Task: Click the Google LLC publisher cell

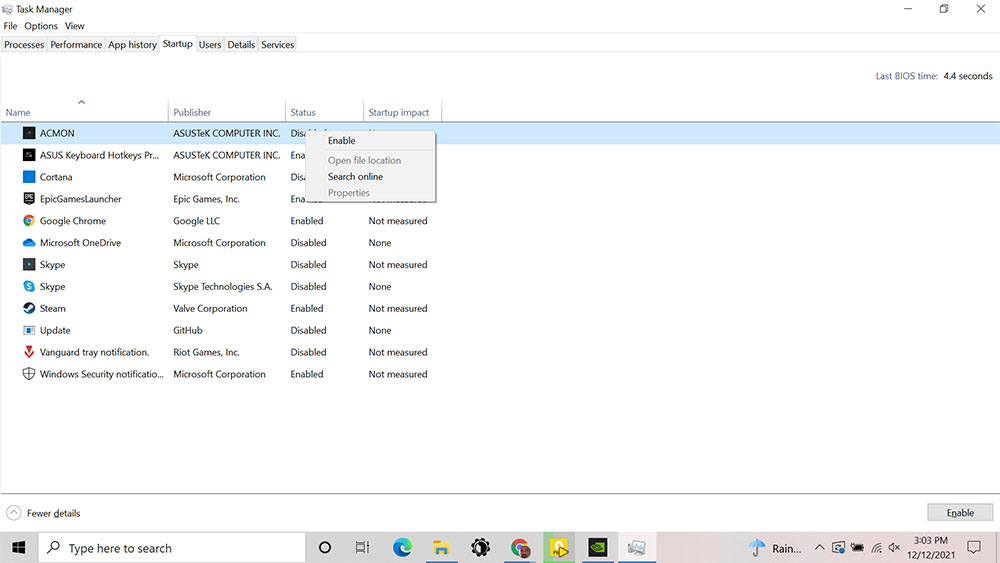Action: click(196, 221)
